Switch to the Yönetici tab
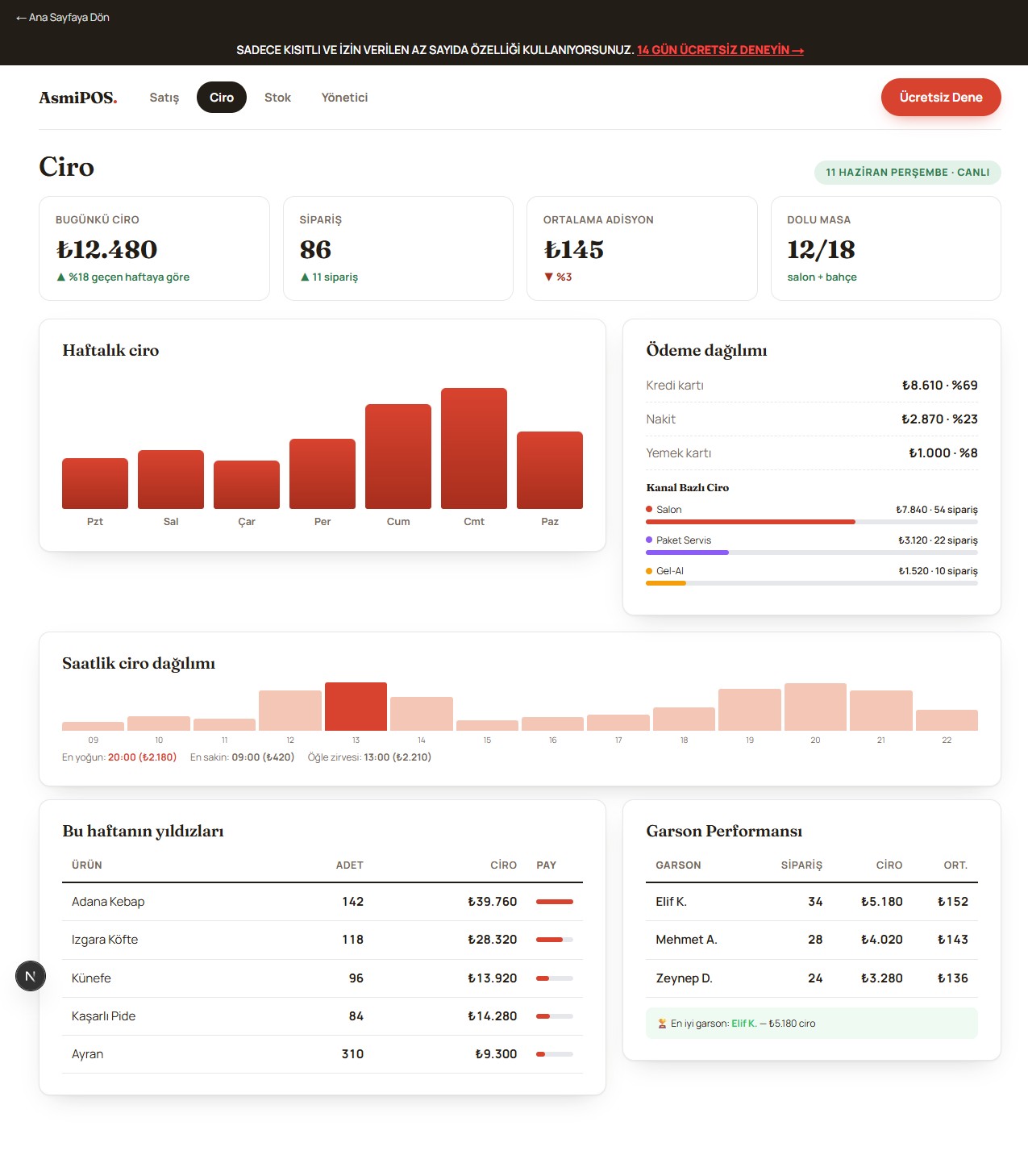This screenshot has width=1028, height=1176. [x=344, y=98]
